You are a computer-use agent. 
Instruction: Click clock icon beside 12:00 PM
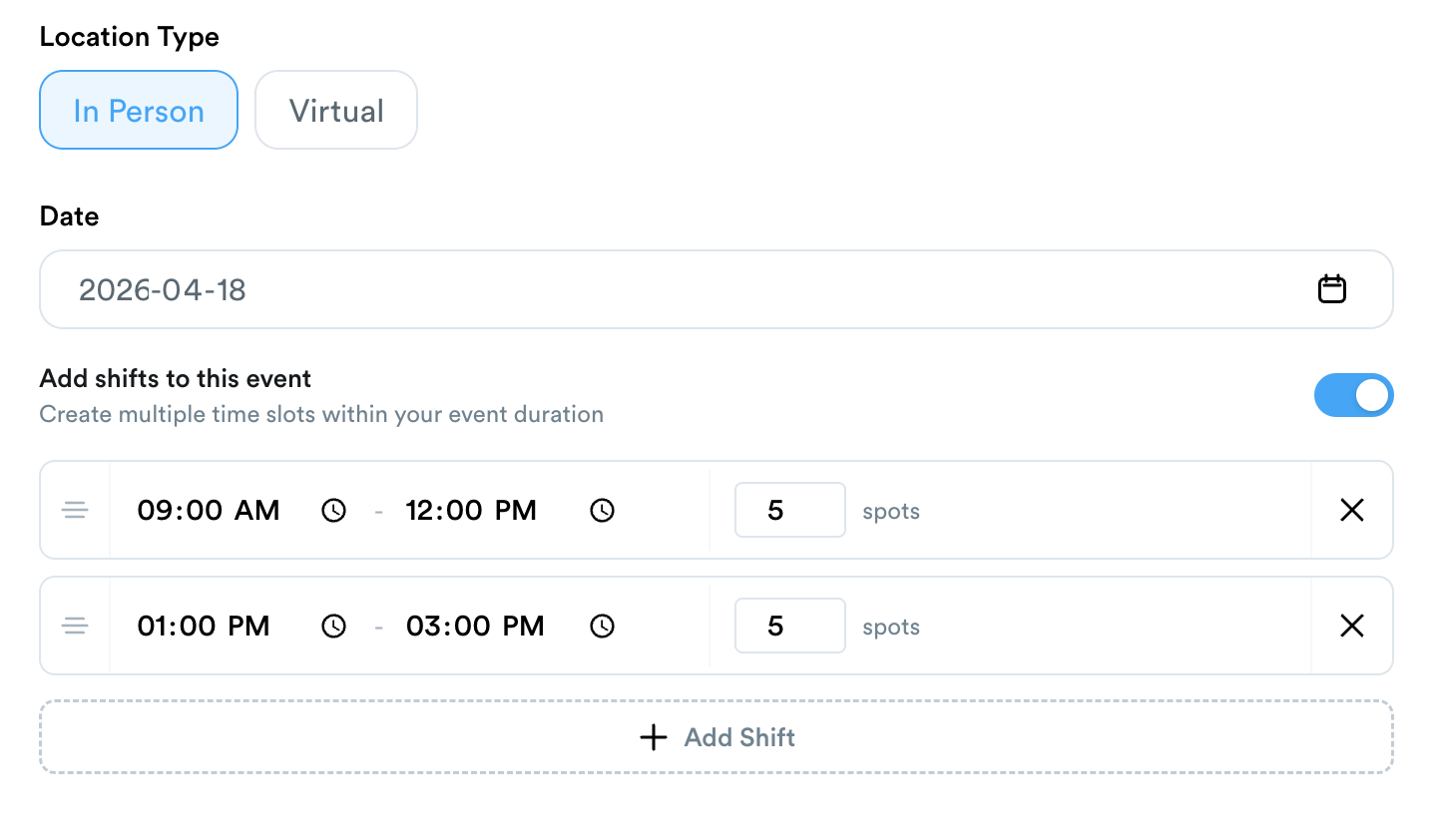pos(602,511)
